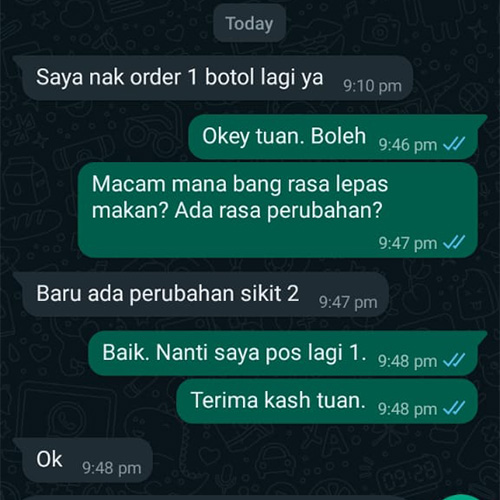The height and width of the screenshot is (500, 500).
Task: Tap 9:48 pm time on 'Terima kash tuan.'
Action: pos(407,409)
